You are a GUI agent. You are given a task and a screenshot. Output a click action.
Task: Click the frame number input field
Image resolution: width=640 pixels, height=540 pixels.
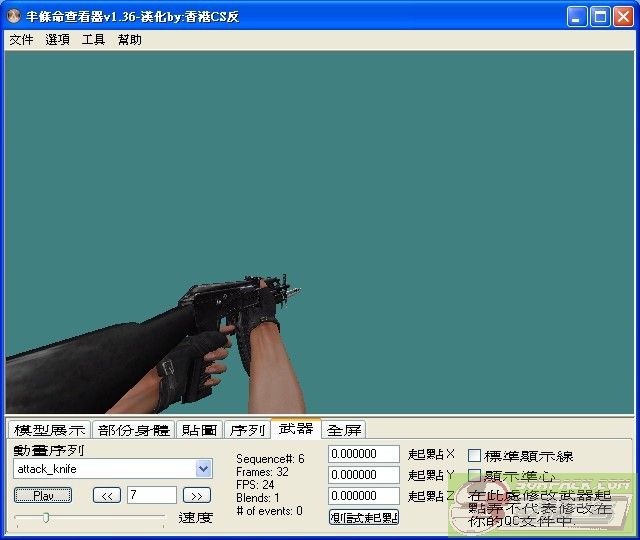click(x=152, y=495)
